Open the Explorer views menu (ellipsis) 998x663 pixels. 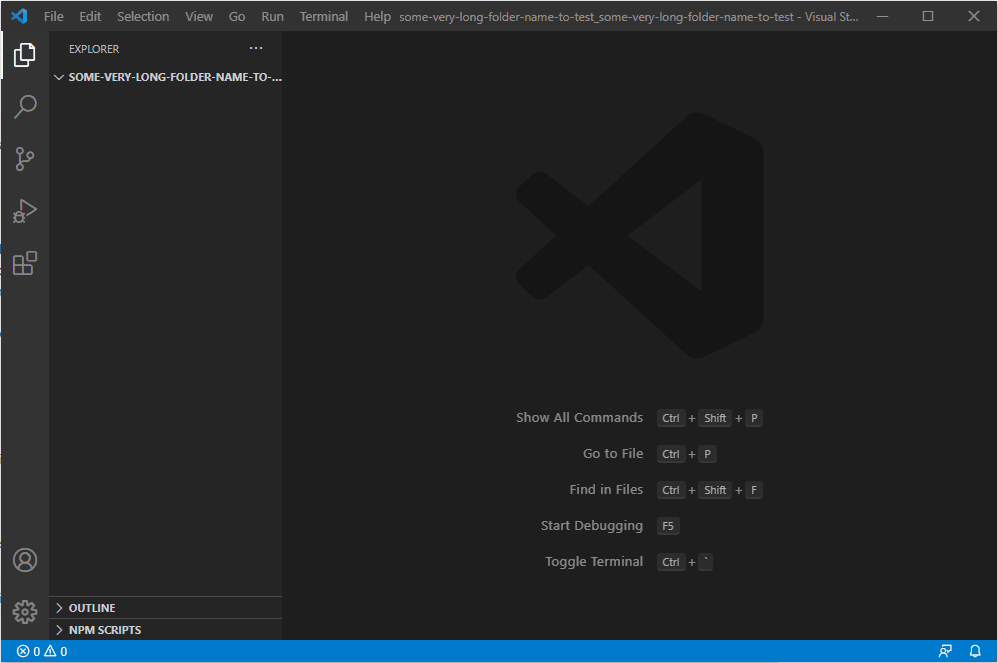[255, 48]
